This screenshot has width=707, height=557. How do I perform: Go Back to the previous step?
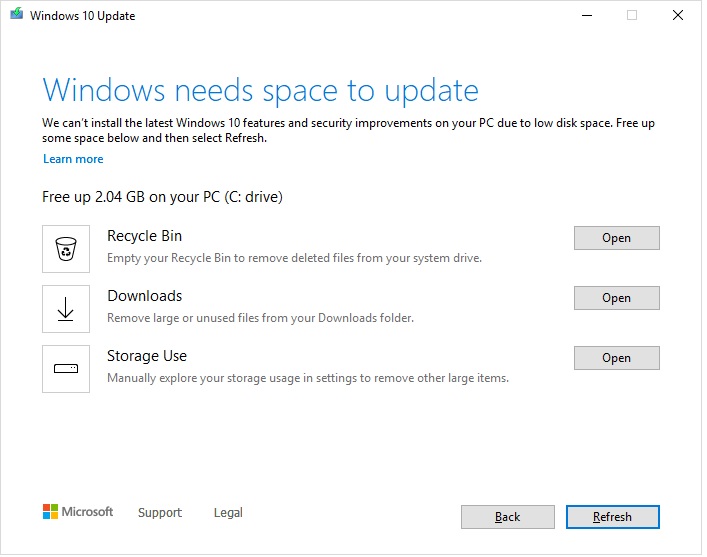coord(508,517)
